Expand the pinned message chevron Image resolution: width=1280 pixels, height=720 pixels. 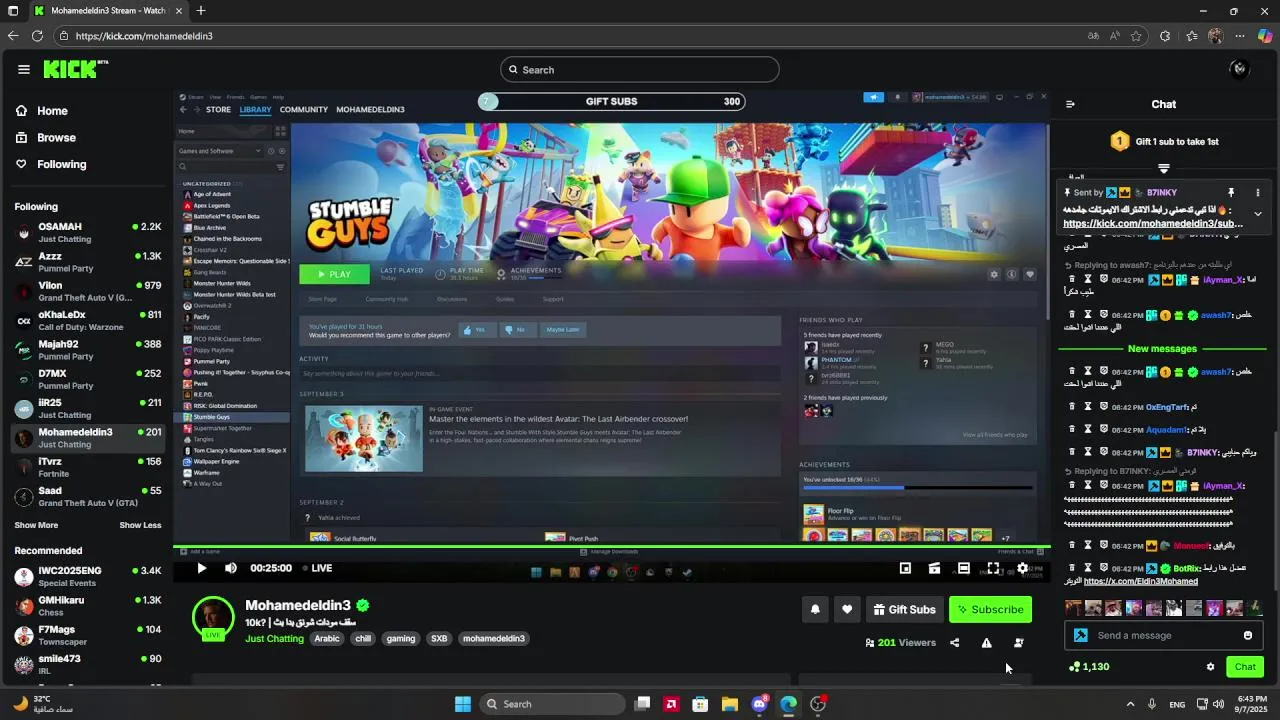coord(1258,213)
